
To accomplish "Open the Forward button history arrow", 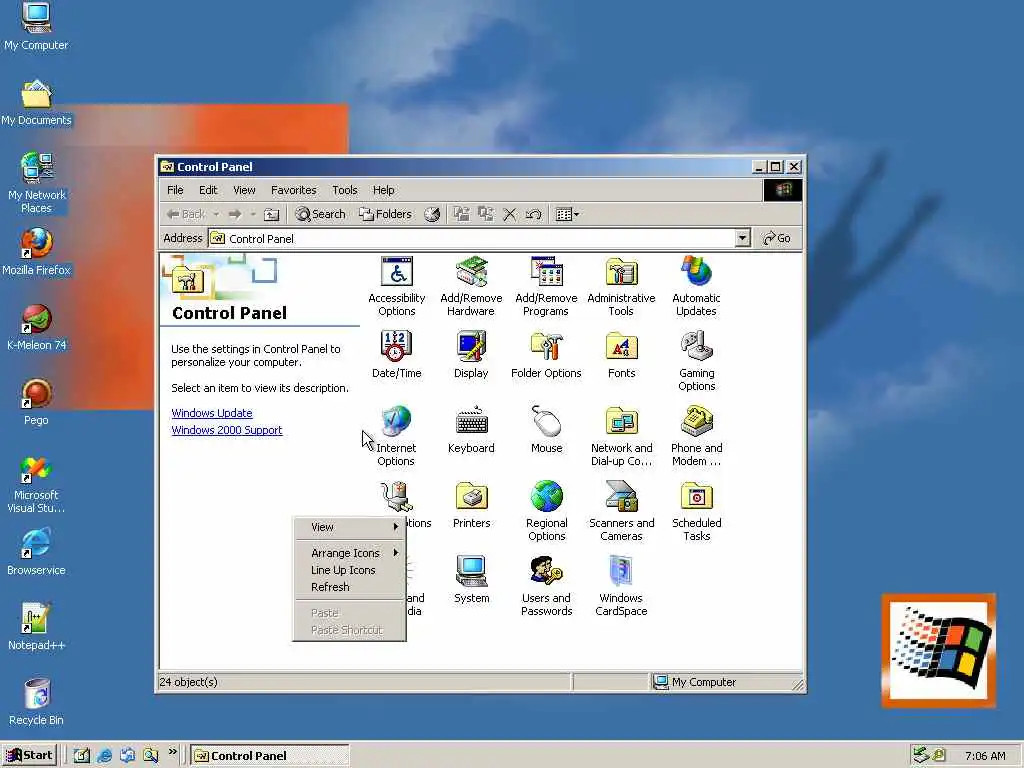I will click(x=252, y=214).
